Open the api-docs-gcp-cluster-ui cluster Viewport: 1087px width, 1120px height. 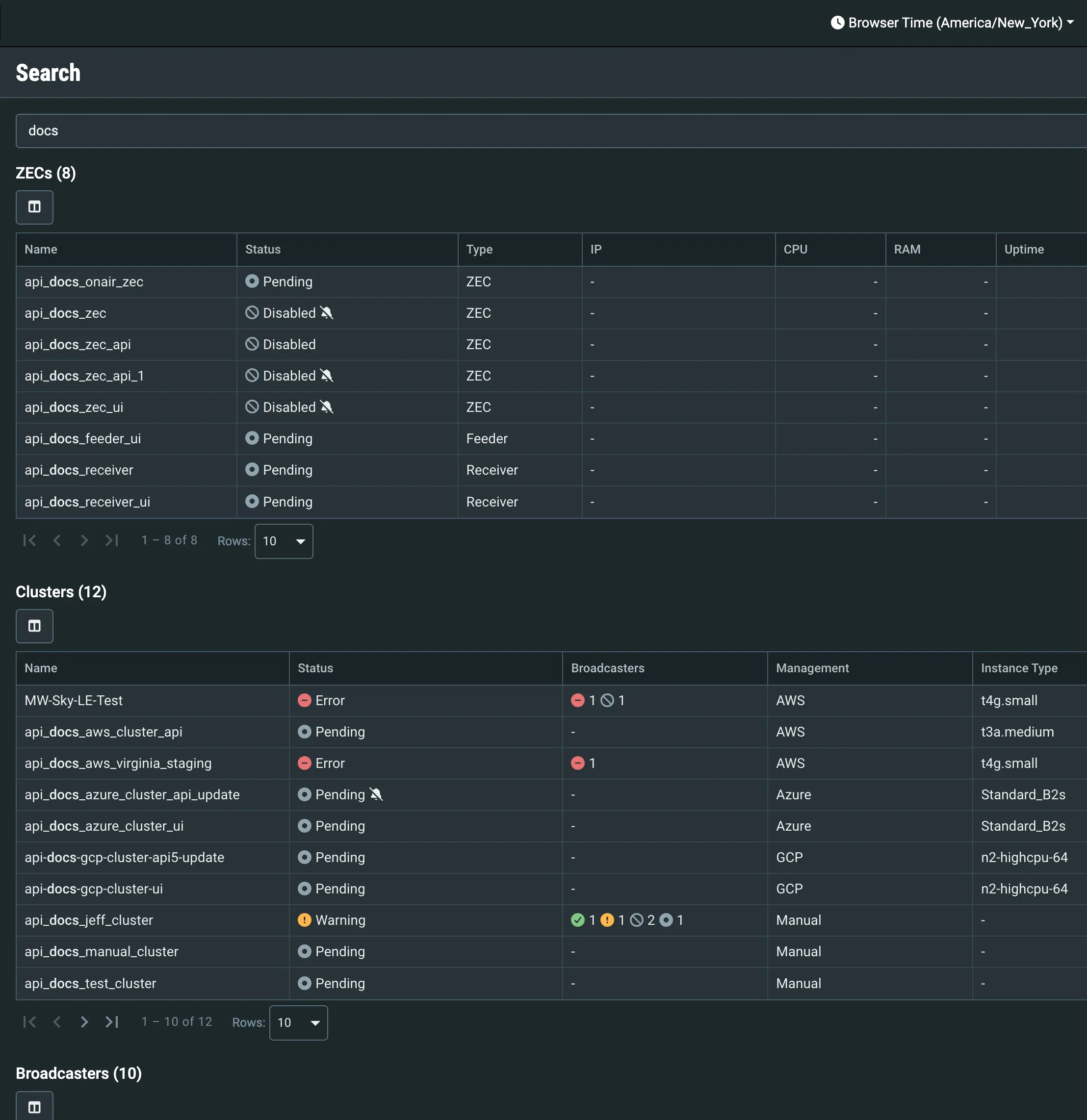(94, 889)
